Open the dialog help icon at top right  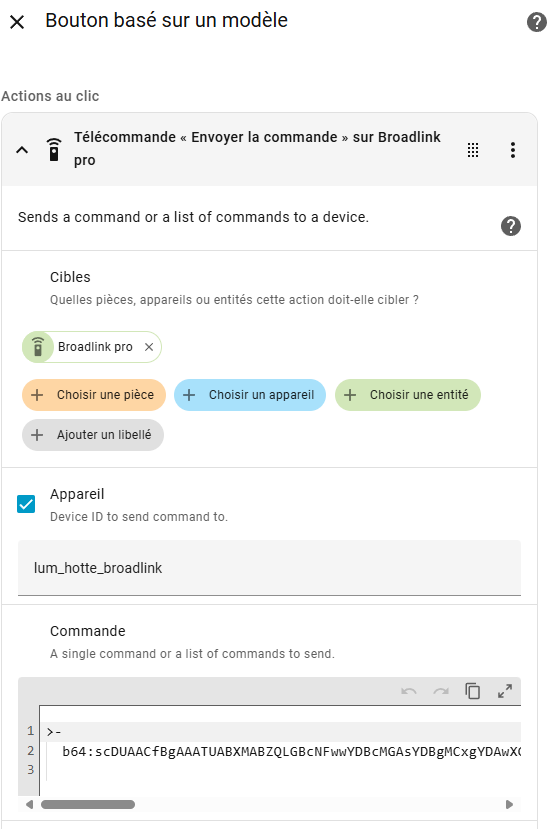(537, 22)
